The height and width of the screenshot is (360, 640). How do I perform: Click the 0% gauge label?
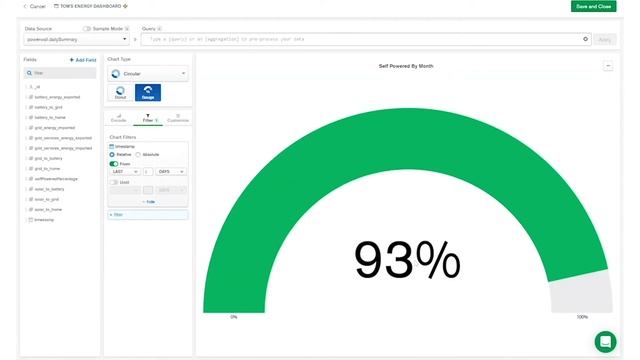point(234,317)
